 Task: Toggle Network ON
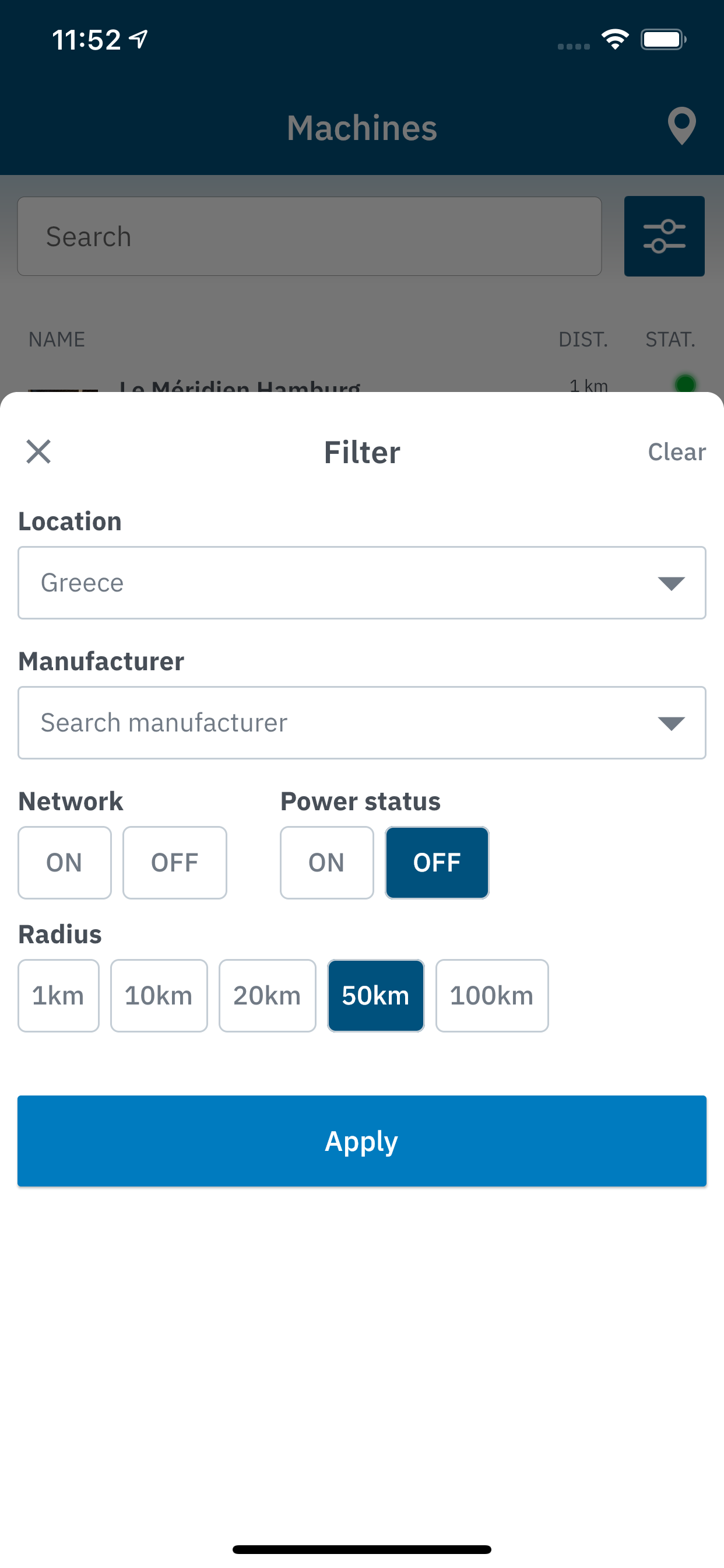(x=65, y=863)
